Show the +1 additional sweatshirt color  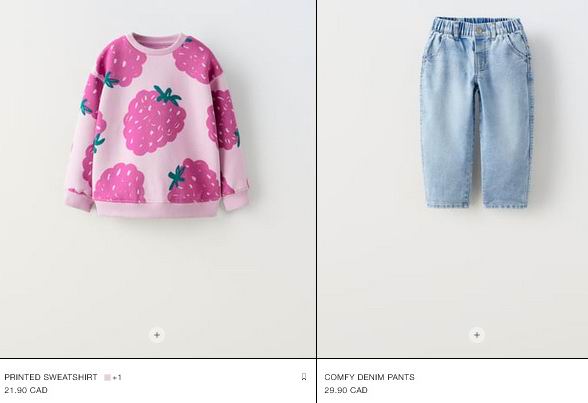point(117,378)
